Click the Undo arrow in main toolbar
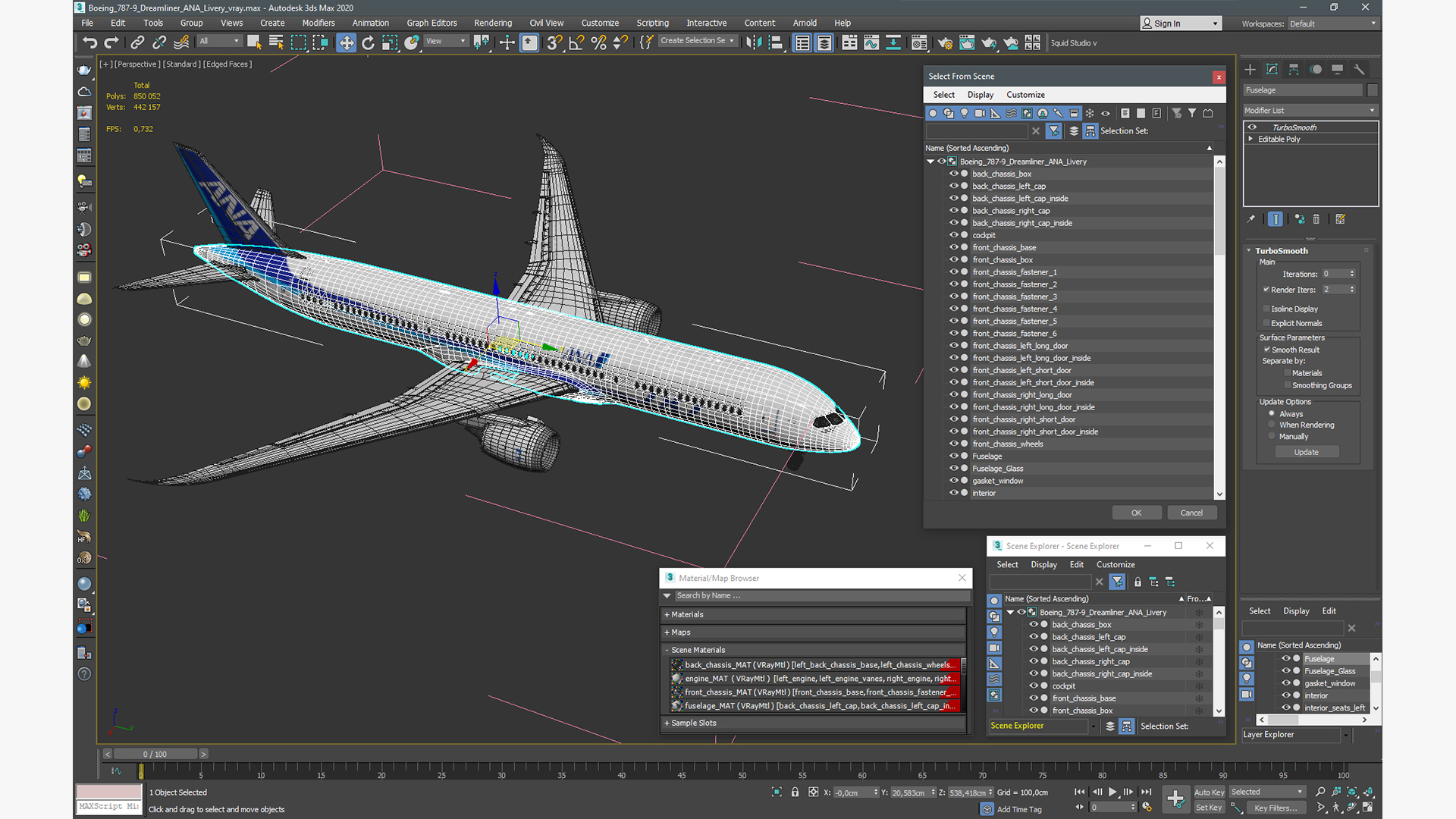The image size is (1456, 819). coord(90,42)
